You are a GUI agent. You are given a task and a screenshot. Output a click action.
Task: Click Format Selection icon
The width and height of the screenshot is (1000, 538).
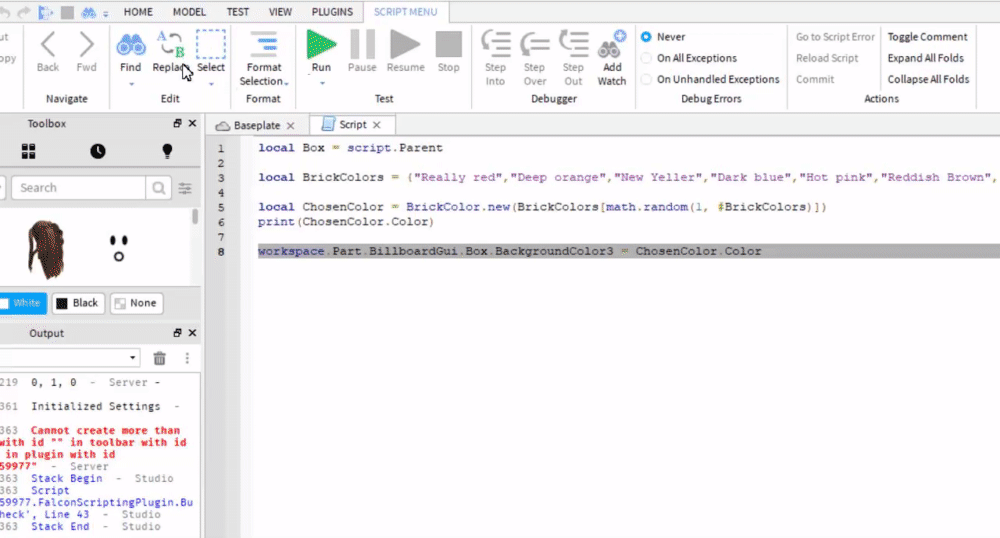(x=263, y=45)
